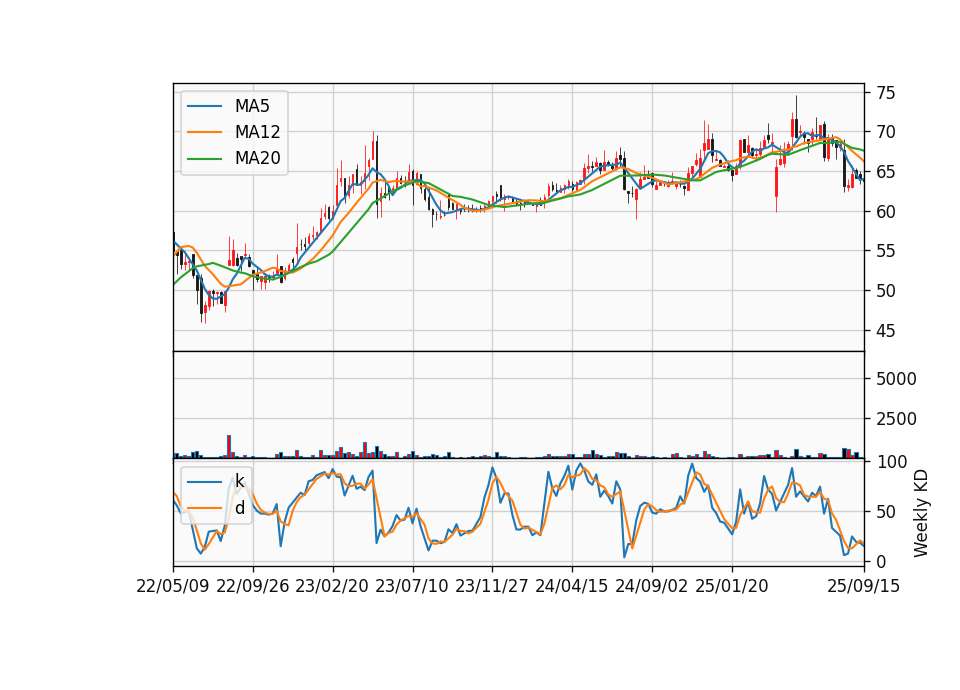Viewport: 960px width, 690px height.
Task: Click the 23/02/20 date axis label
Action: [x=332, y=586]
